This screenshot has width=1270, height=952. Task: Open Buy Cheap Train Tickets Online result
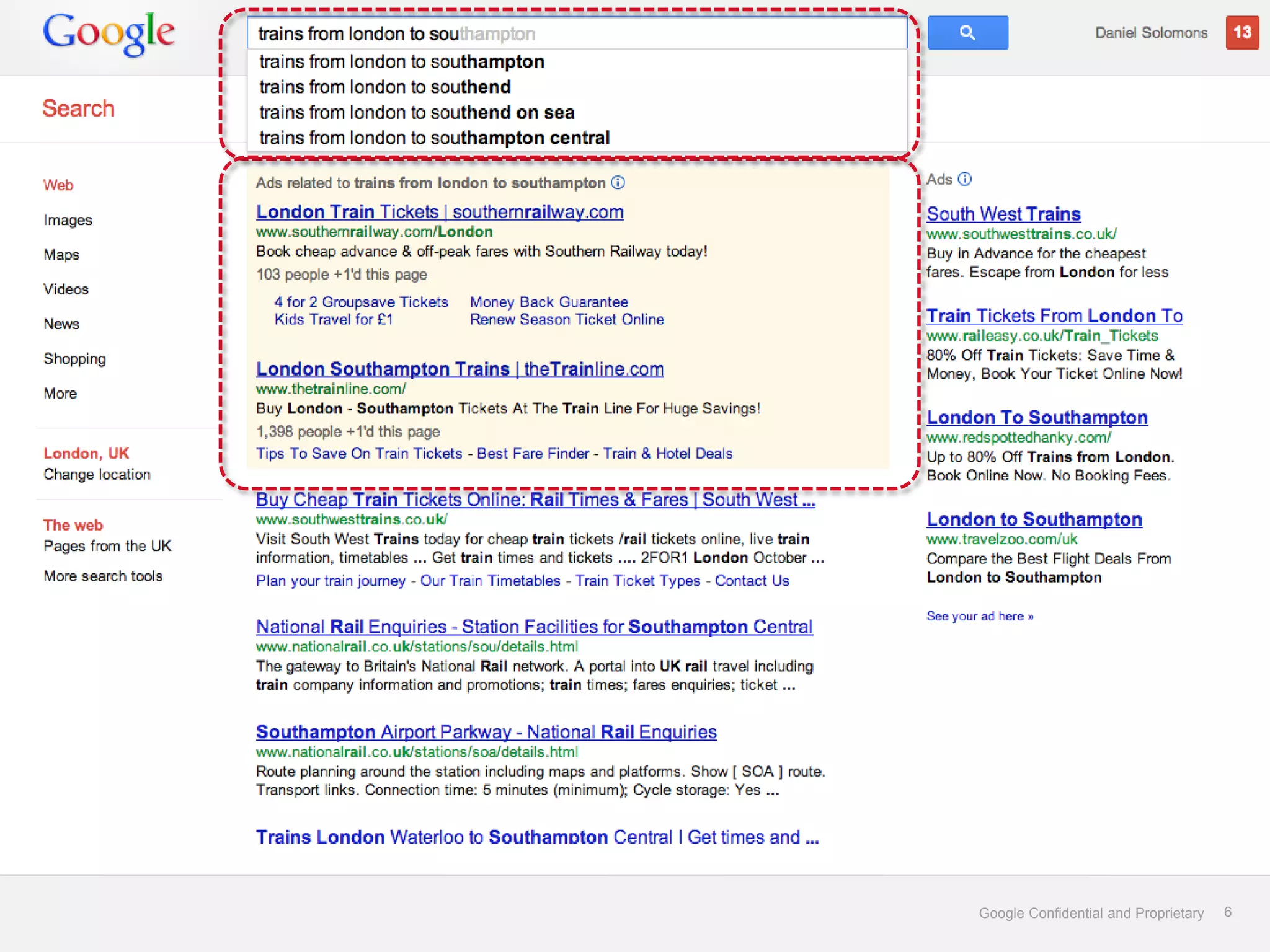tap(536, 500)
